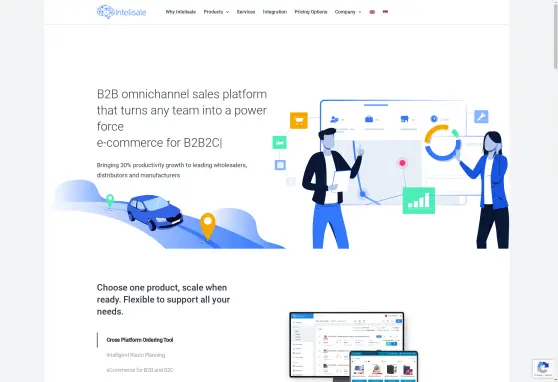Click the orange map pin on the road
Viewport: 558px width, 382px height.
click(208, 226)
